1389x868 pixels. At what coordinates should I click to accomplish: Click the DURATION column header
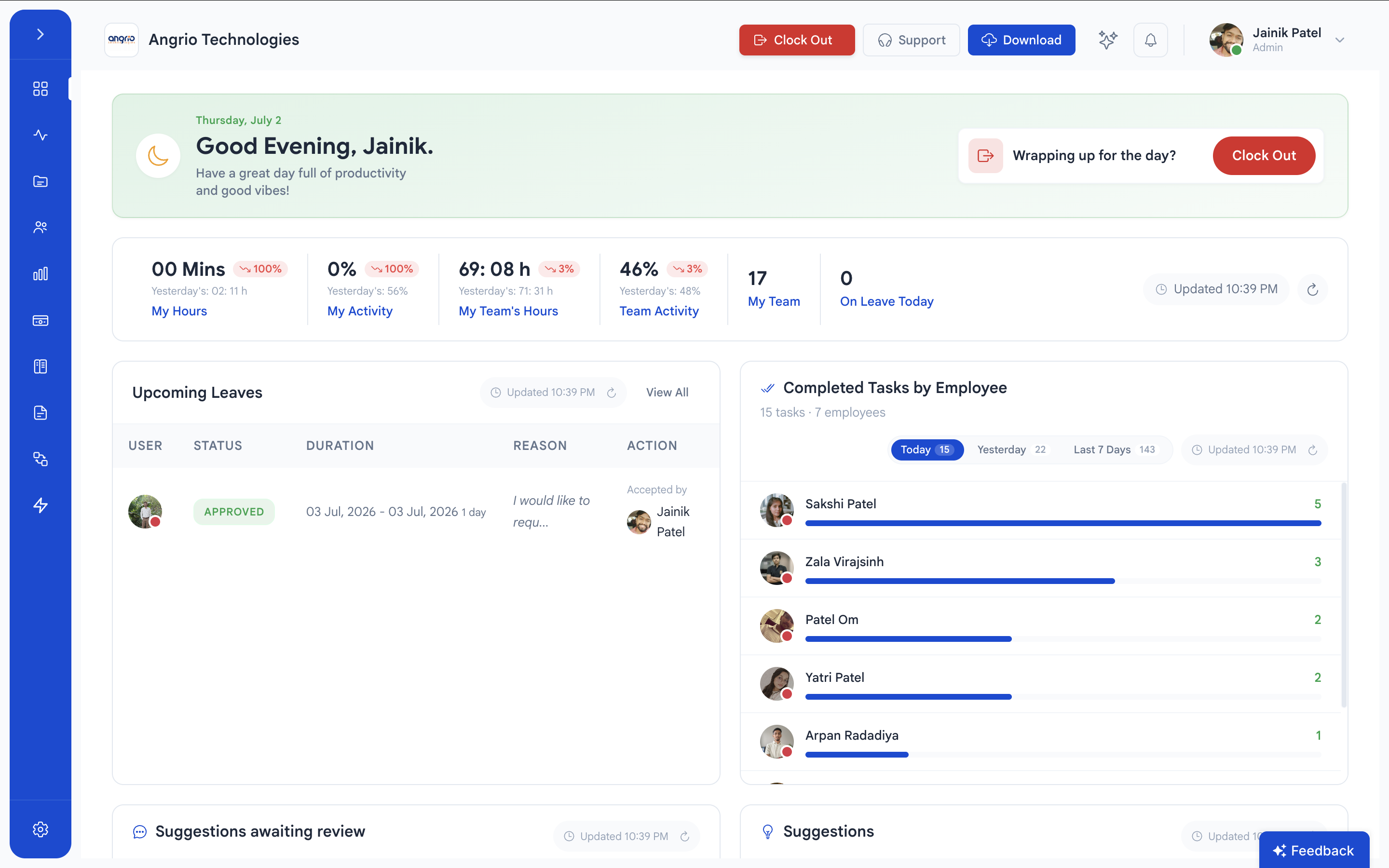tap(340, 446)
